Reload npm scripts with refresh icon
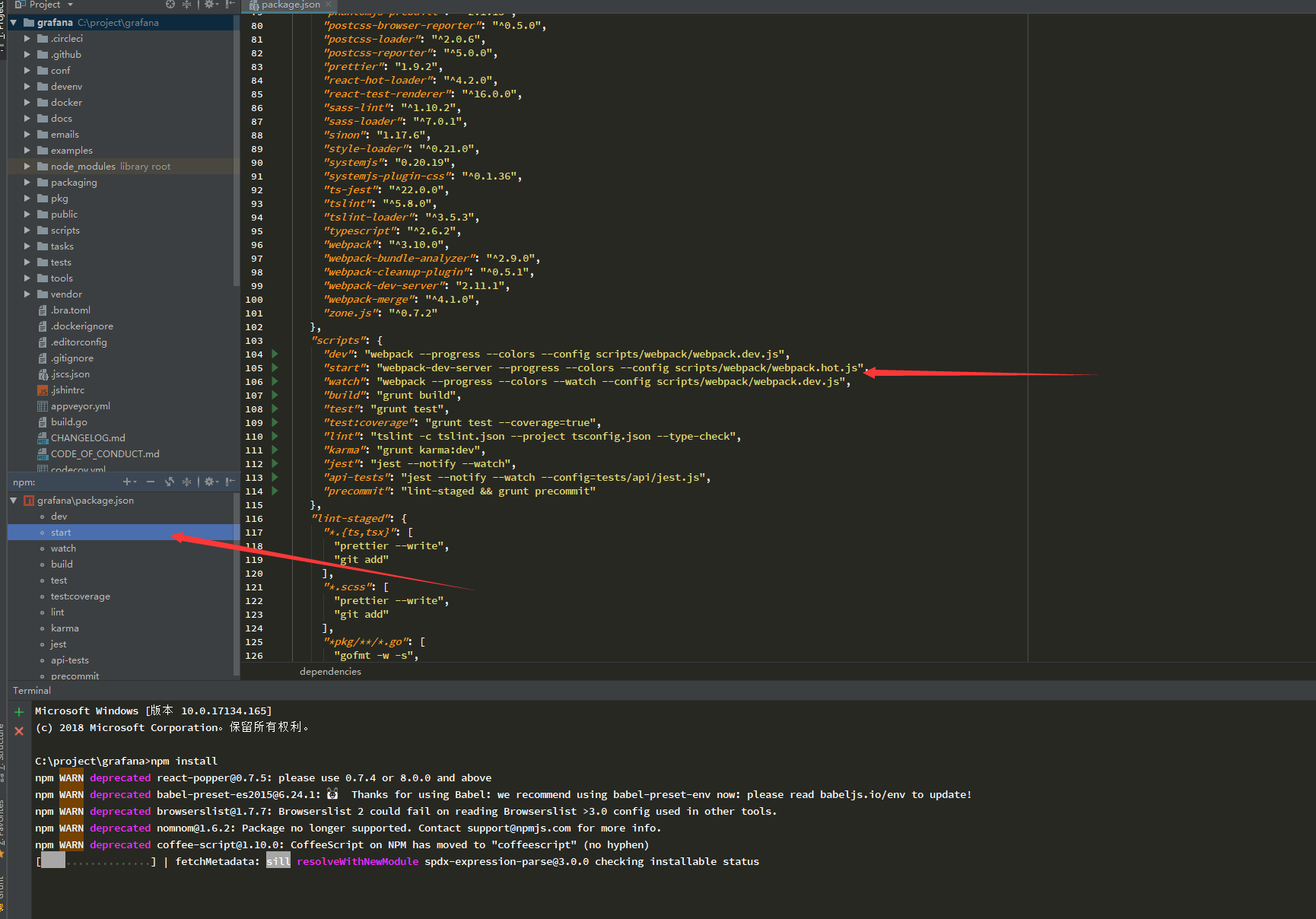Viewport: 1316px width, 919px height. tap(170, 482)
